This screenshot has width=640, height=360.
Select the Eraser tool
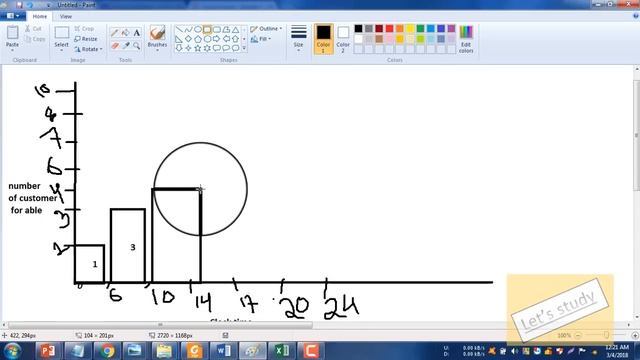115,46
